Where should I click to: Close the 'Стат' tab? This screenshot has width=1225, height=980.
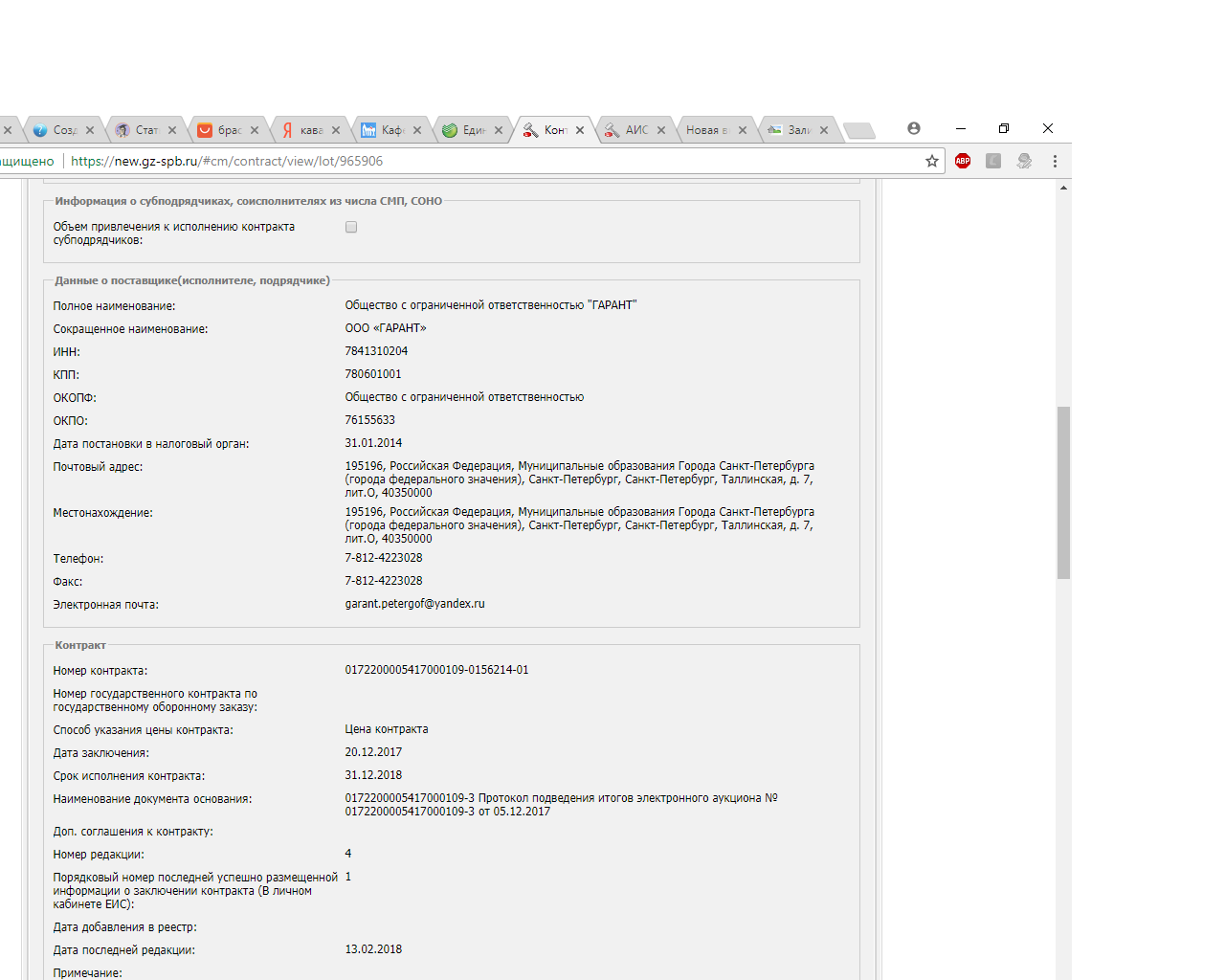(x=172, y=130)
